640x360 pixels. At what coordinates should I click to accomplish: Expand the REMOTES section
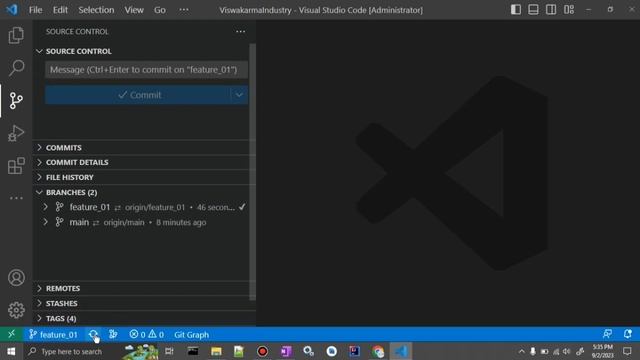click(141, 289)
